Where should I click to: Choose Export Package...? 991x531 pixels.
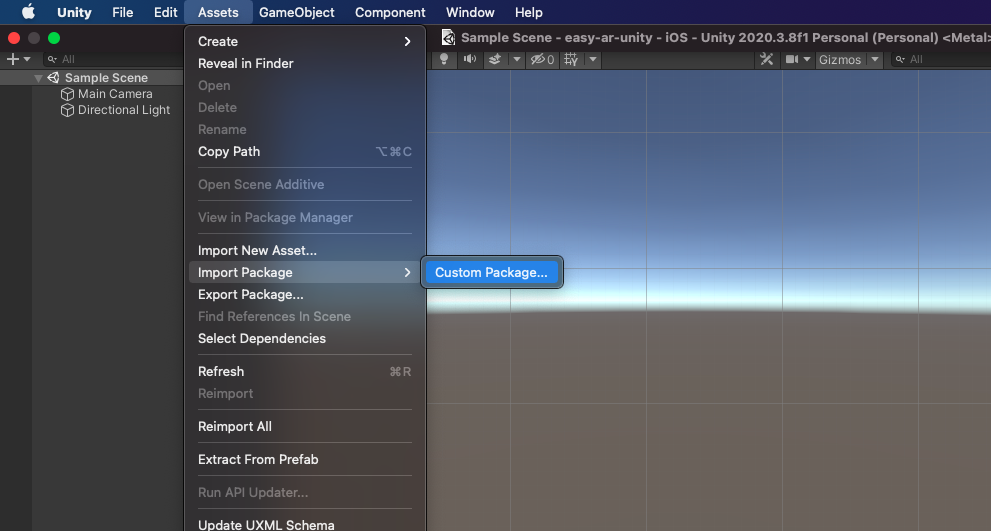pyautogui.click(x=305, y=295)
